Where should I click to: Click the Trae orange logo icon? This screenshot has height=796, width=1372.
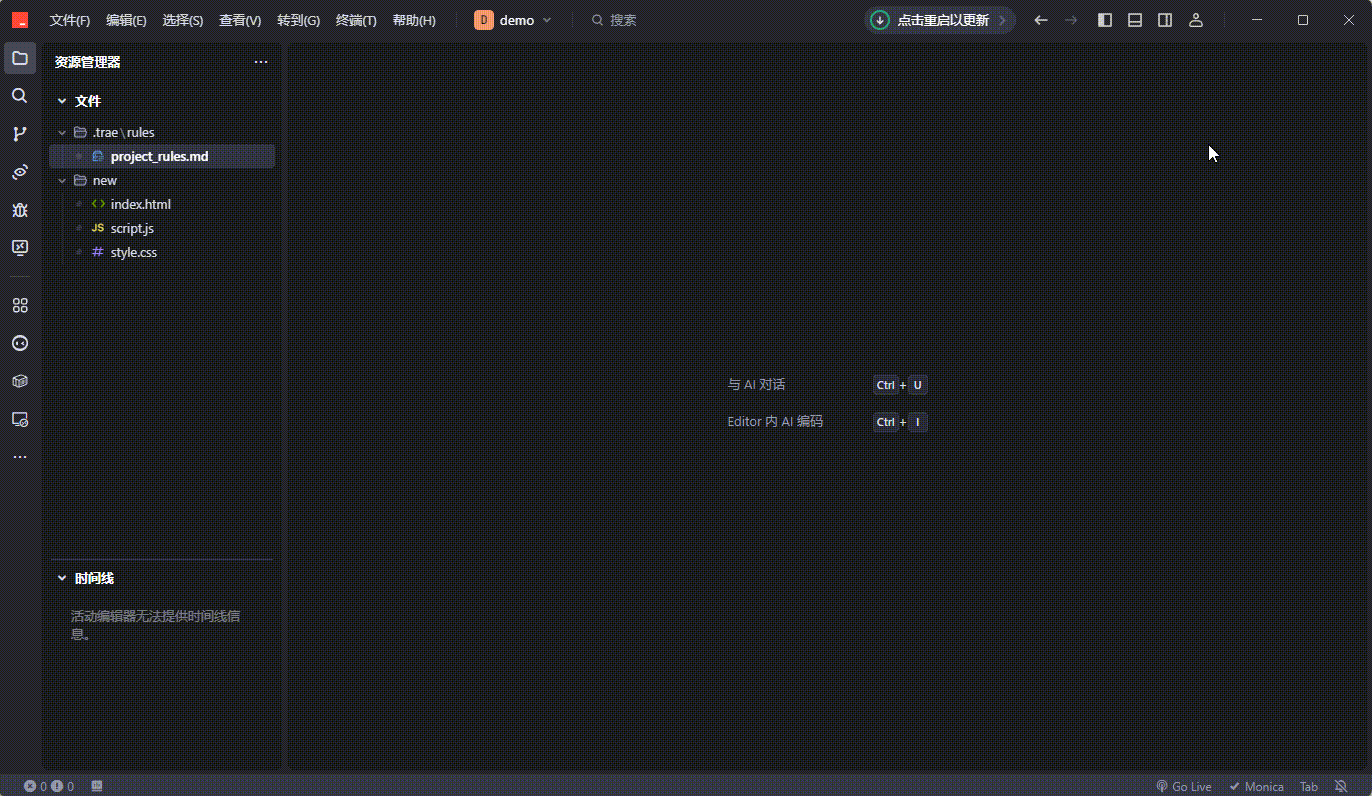click(20, 20)
